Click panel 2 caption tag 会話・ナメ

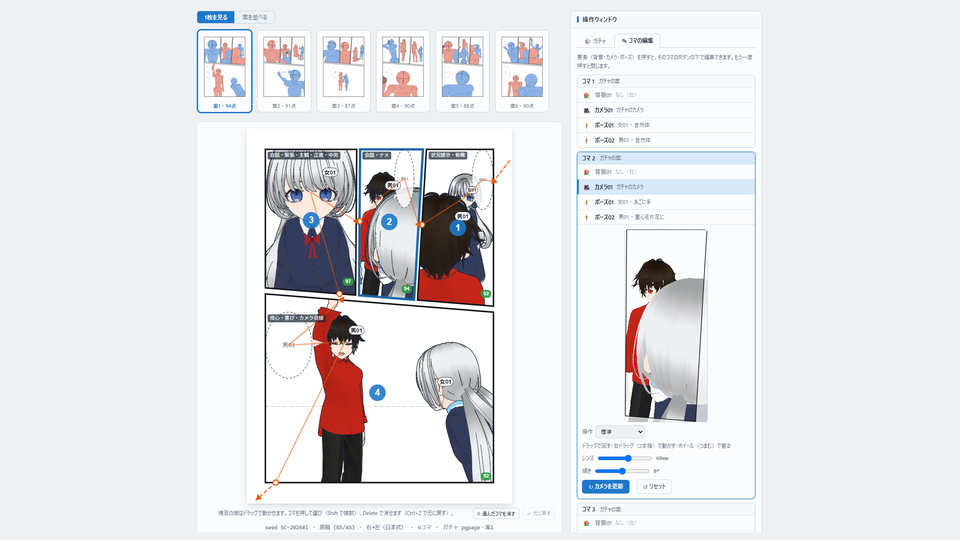click(377, 156)
